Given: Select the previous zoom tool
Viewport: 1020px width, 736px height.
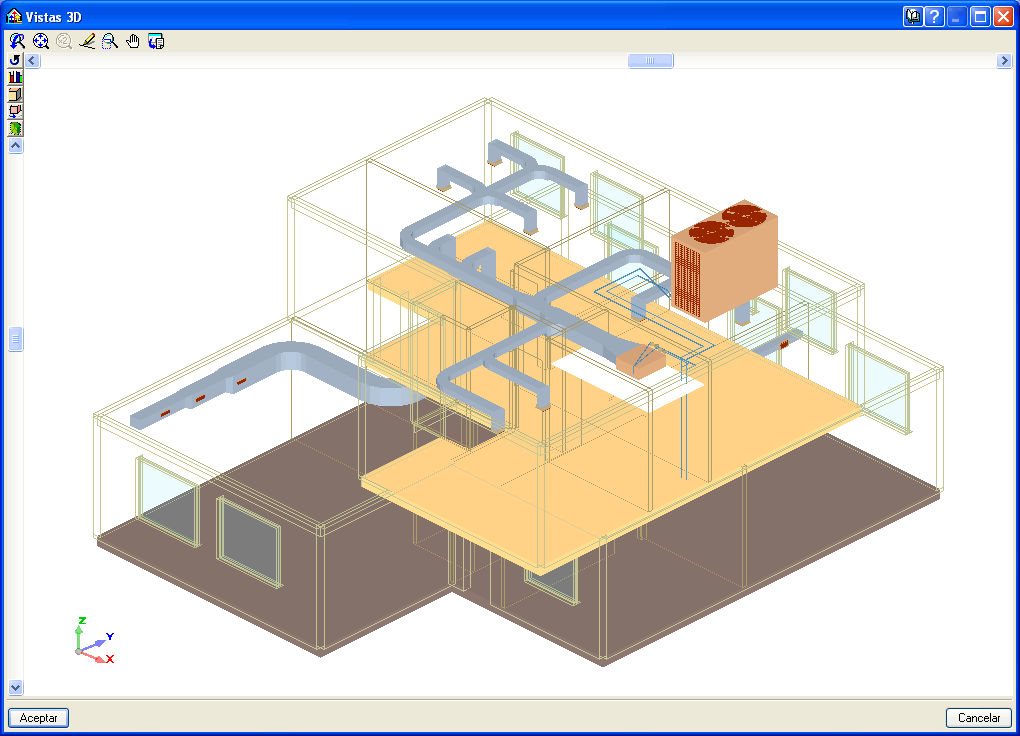Looking at the screenshot, I should pyautogui.click(x=16, y=42).
